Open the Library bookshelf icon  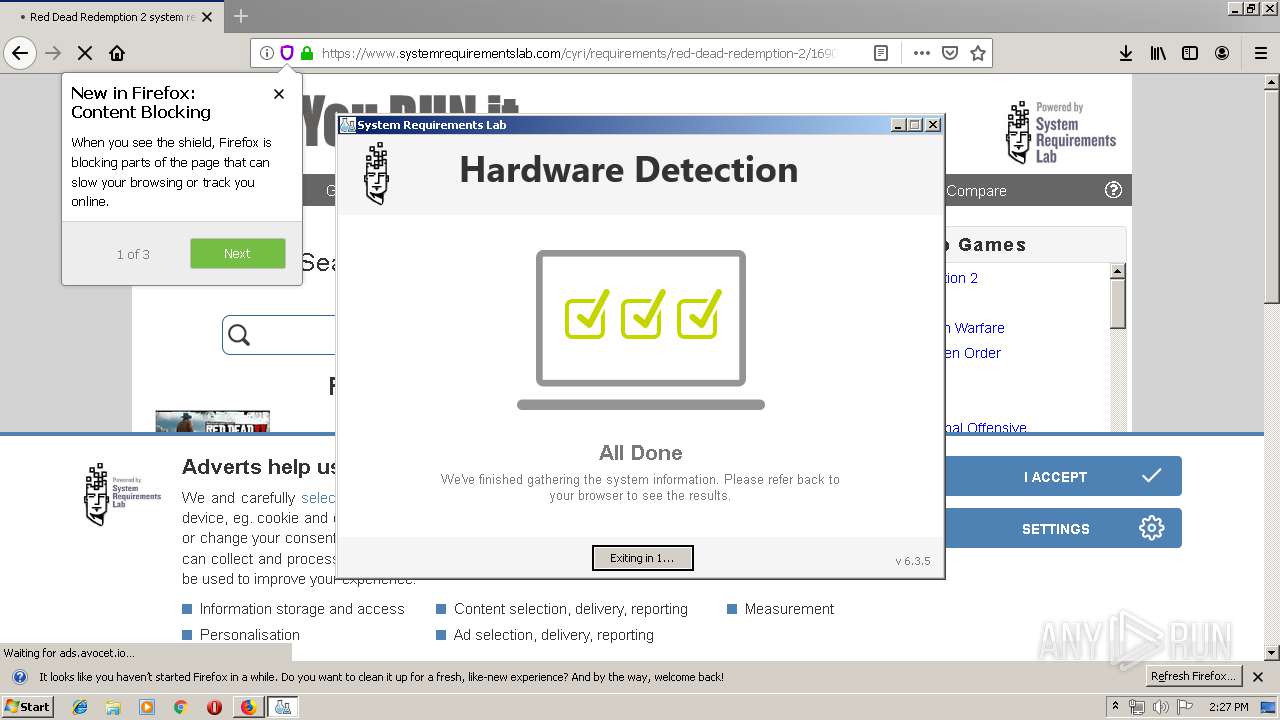point(1158,53)
